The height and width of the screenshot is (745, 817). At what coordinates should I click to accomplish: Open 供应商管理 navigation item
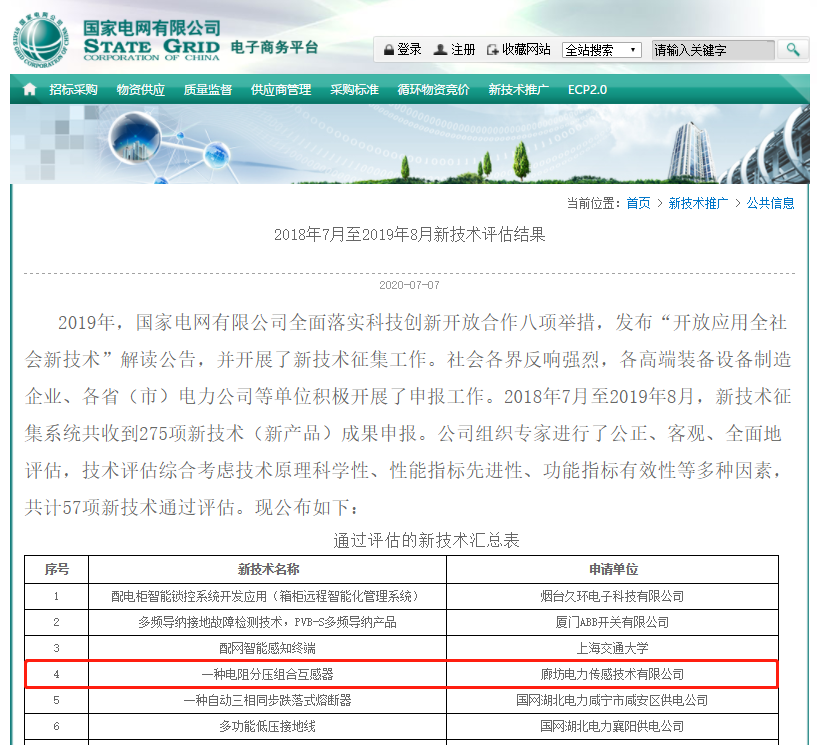[x=280, y=89]
